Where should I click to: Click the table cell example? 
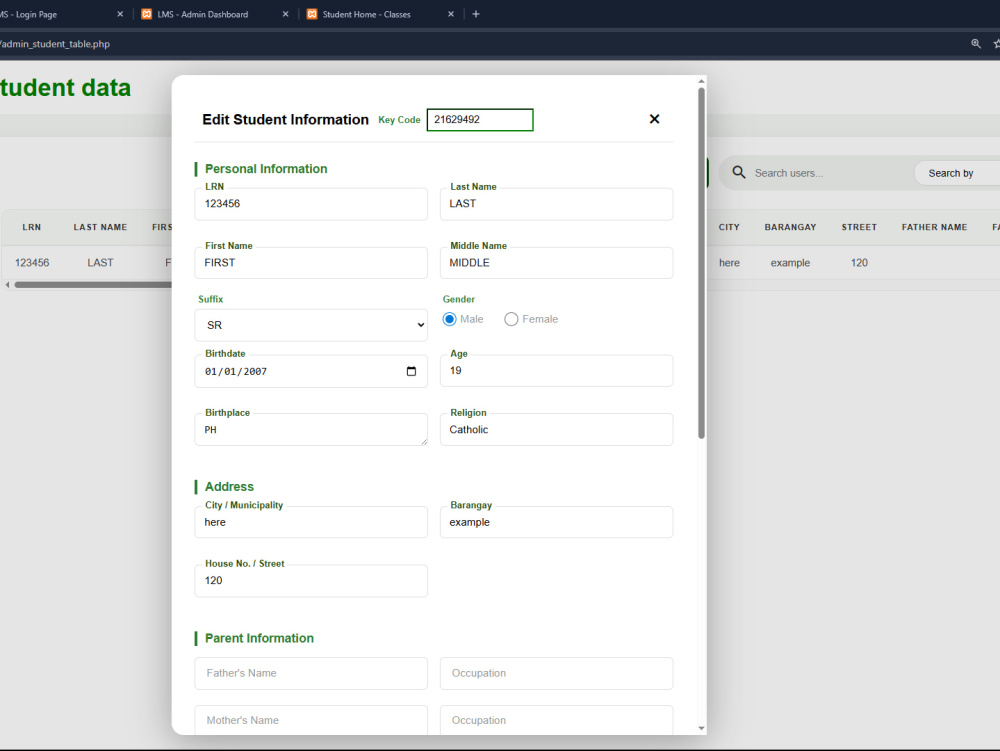click(x=790, y=263)
